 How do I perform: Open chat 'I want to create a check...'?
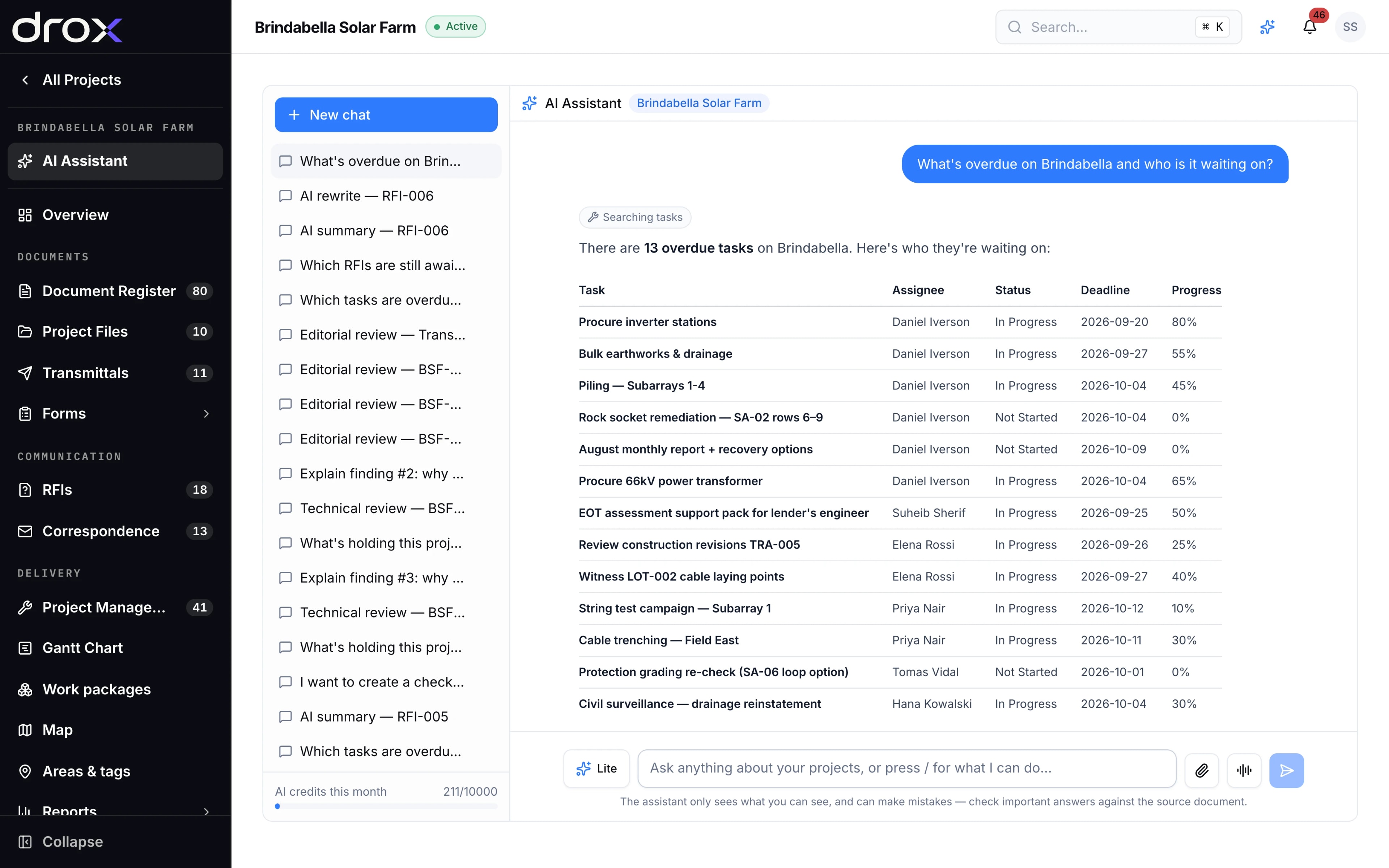pyautogui.click(x=386, y=682)
